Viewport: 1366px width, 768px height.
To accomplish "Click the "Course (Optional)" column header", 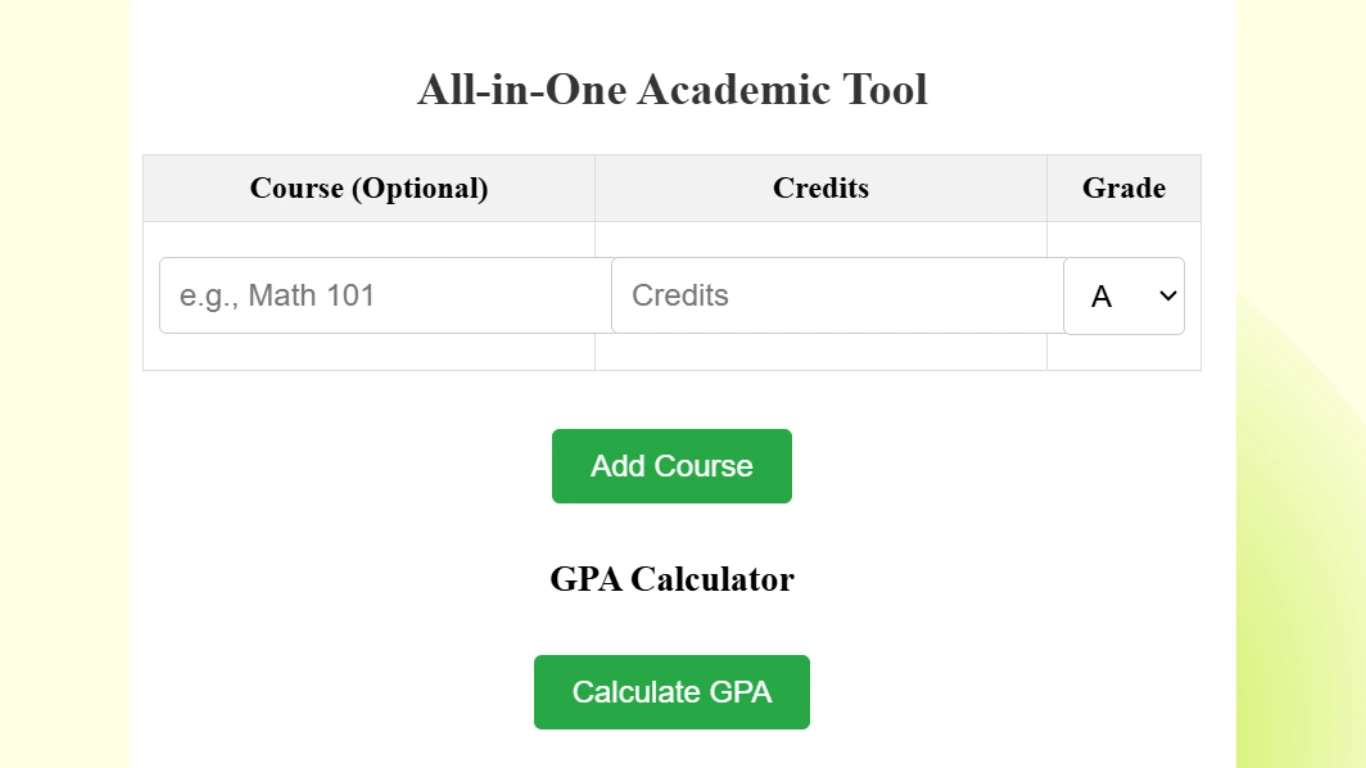I will tap(369, 188).
